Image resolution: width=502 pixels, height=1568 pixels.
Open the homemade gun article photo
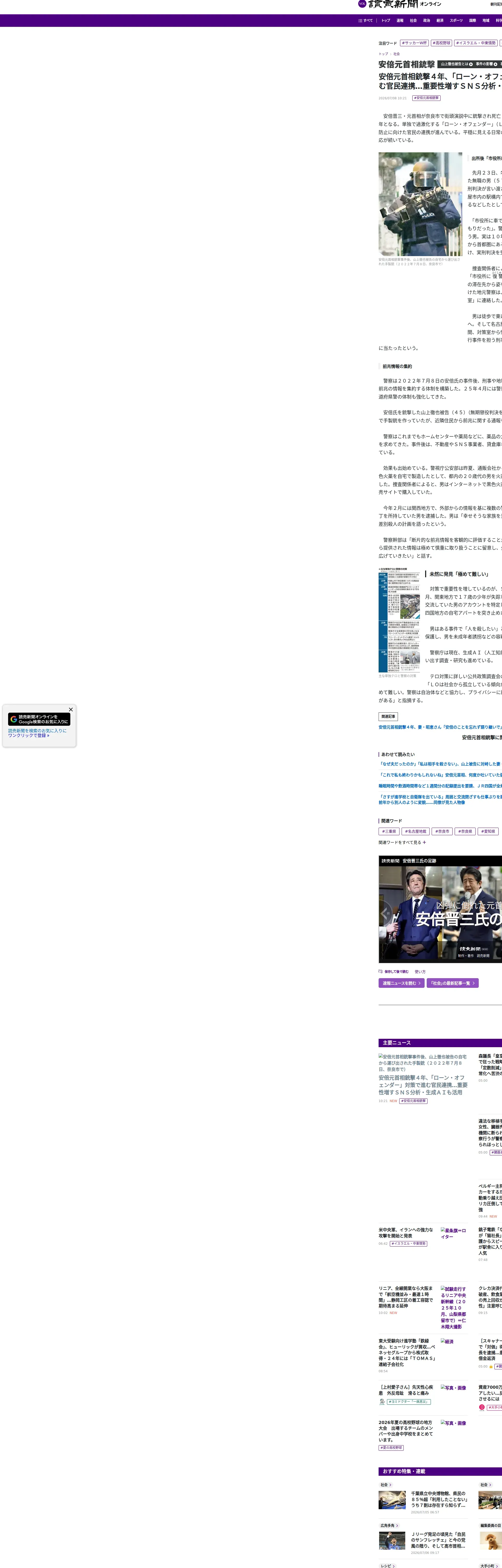[x=420, y=204]
